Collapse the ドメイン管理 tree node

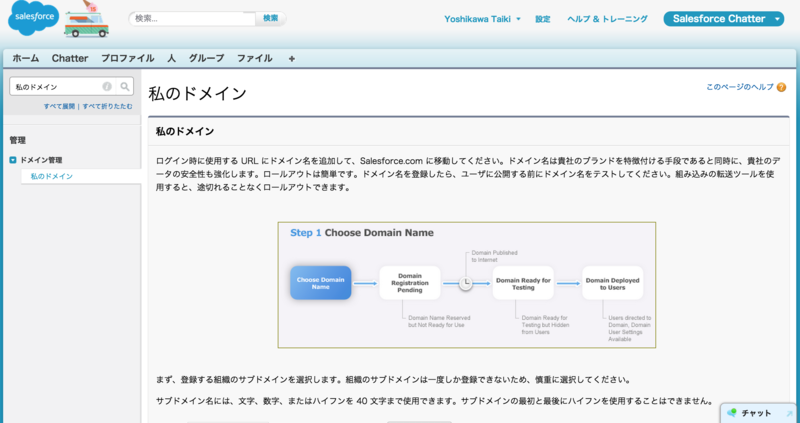[13, 160]
